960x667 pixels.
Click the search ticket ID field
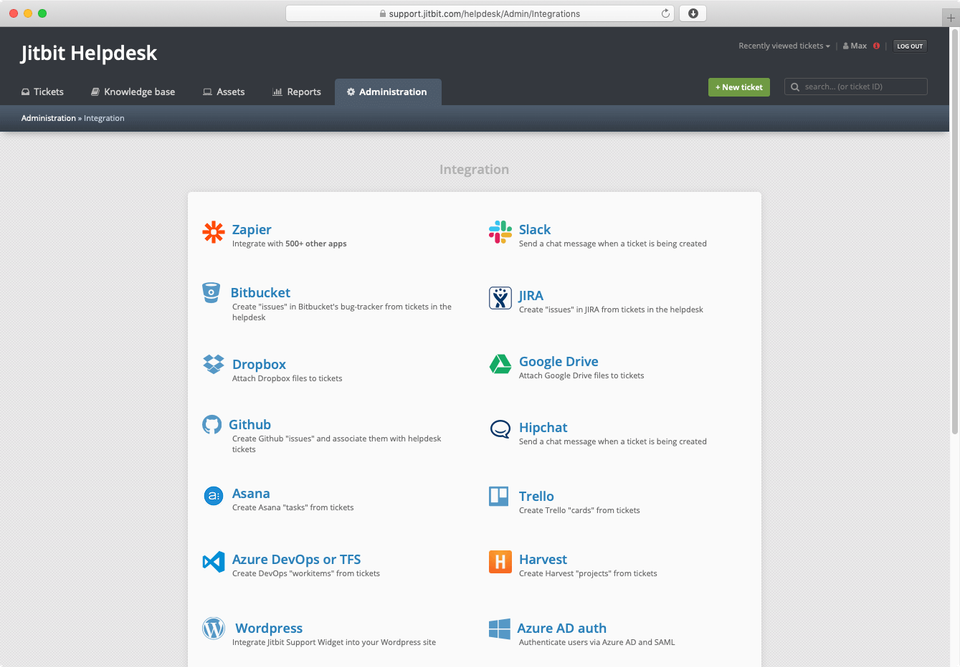855,87
